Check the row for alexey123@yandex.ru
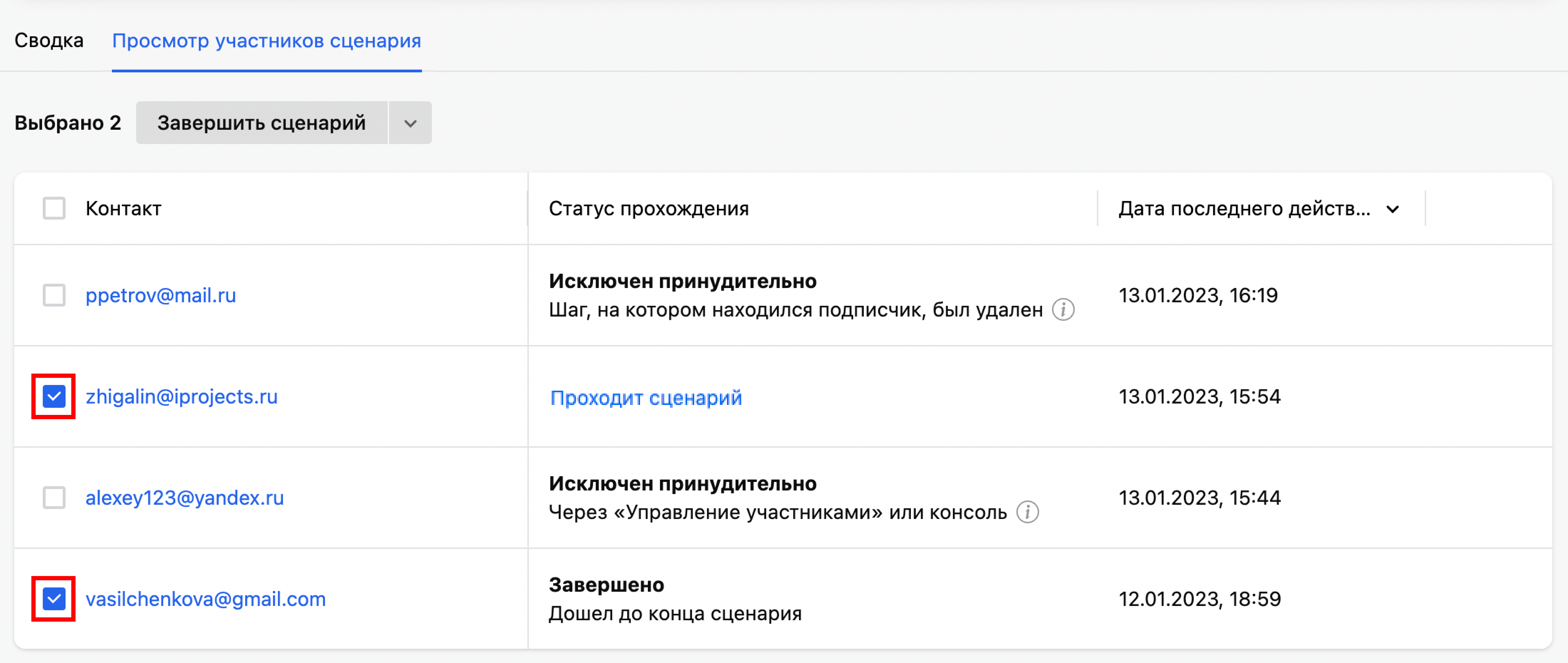This screenshot has height=663, width=1568. click(53, 498)
